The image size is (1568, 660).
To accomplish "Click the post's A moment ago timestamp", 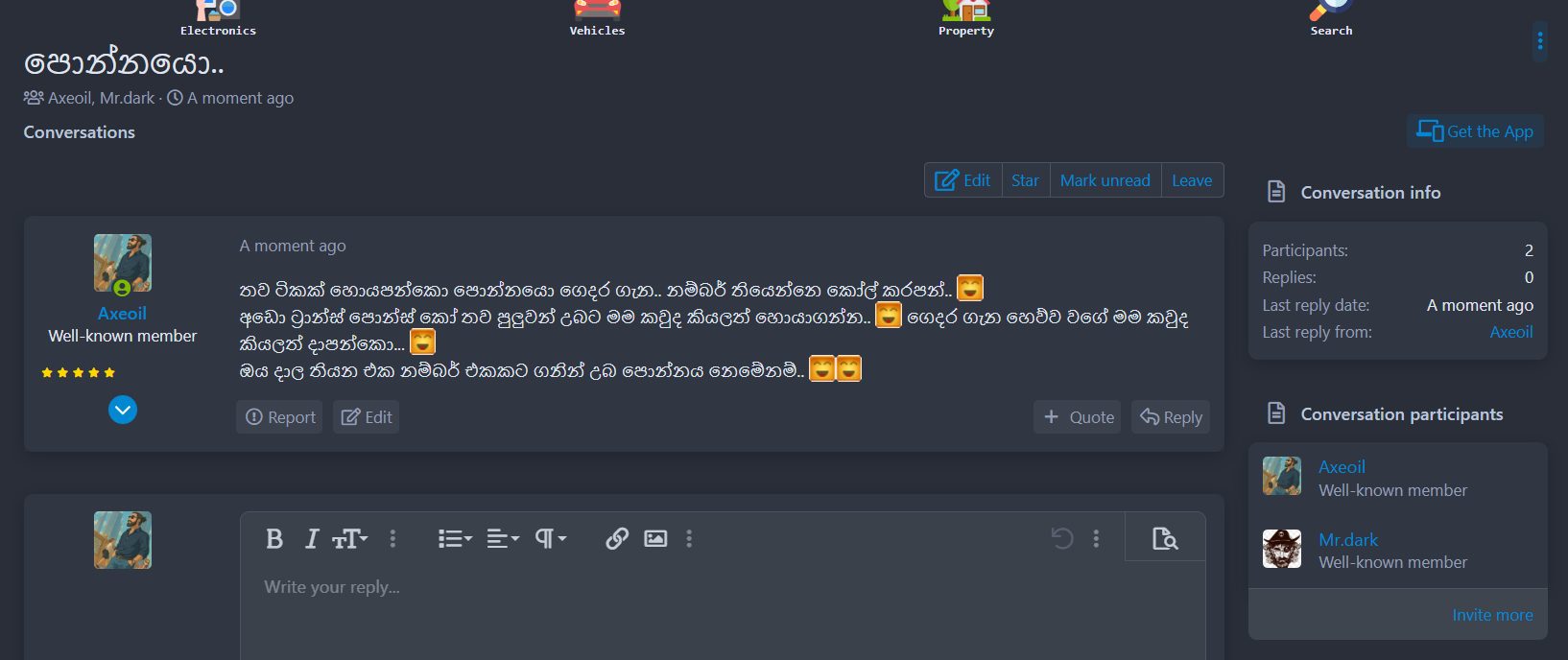I will 293,246.
